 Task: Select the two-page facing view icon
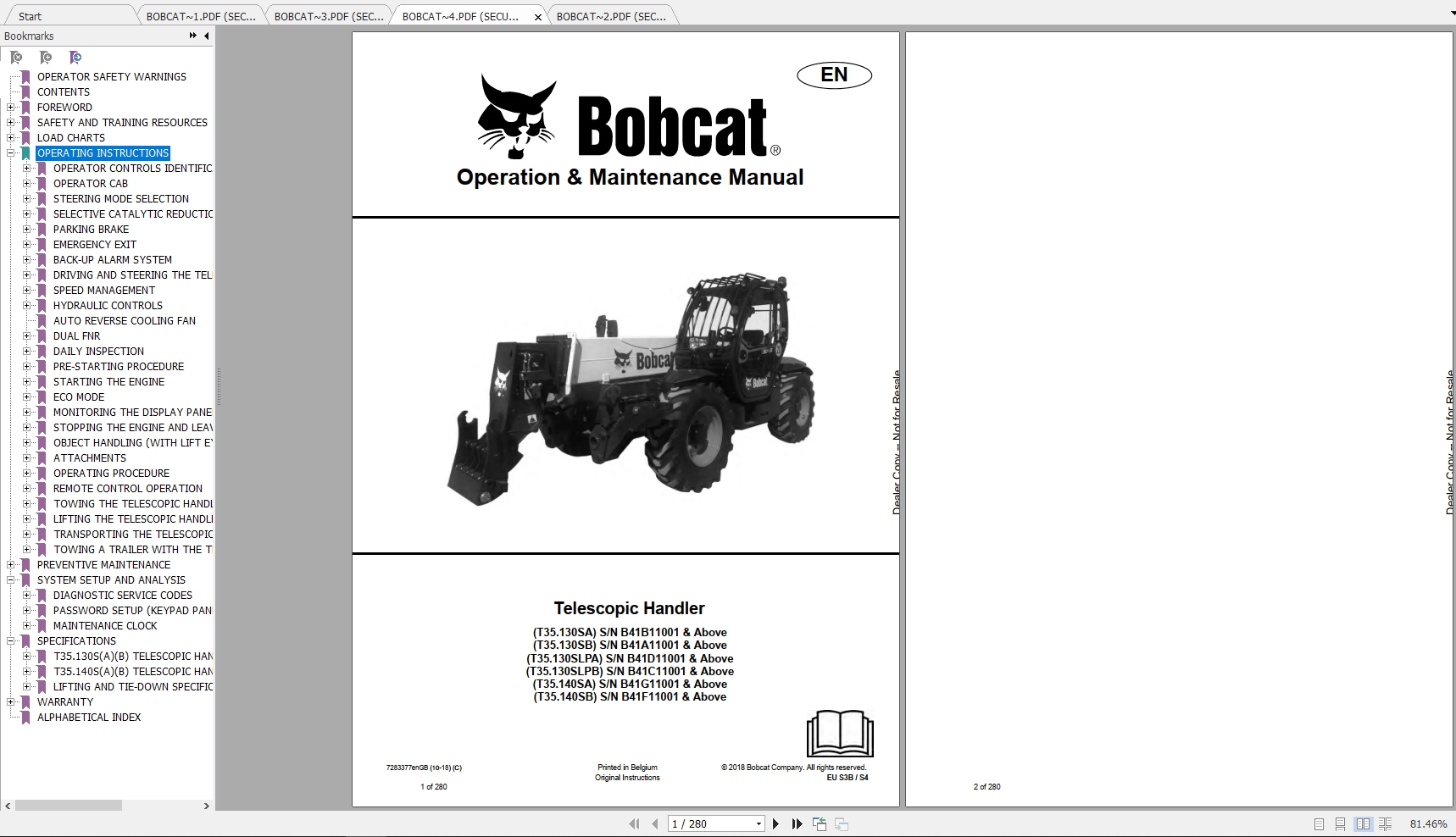(1363, 823)
